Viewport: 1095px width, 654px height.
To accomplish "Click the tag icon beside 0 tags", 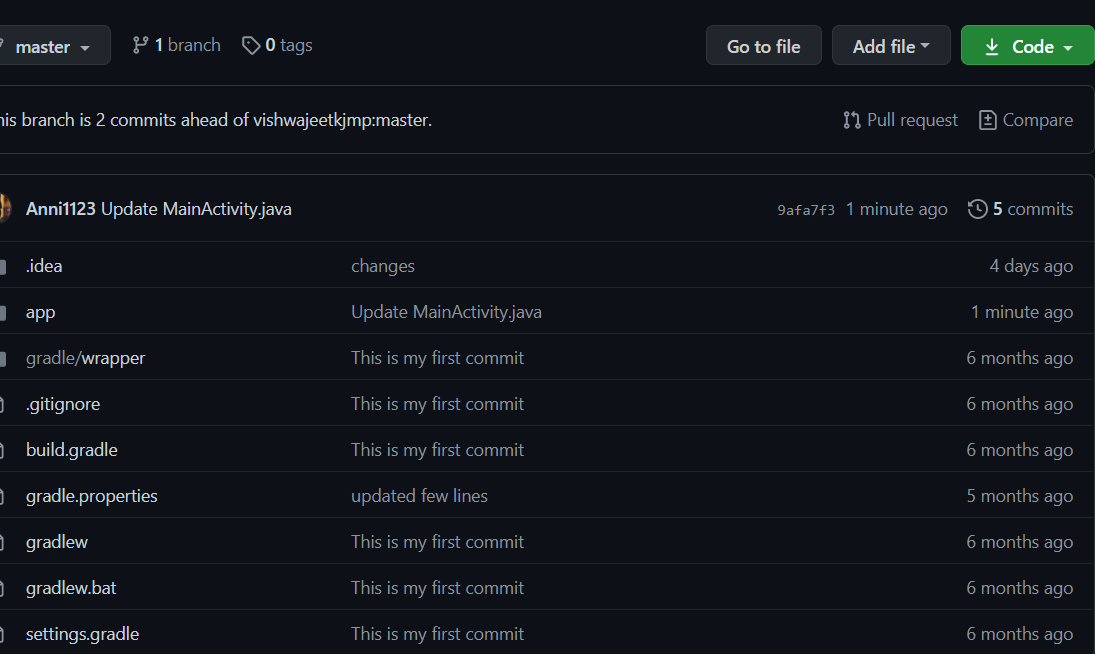I will click(x=251, y=45).
